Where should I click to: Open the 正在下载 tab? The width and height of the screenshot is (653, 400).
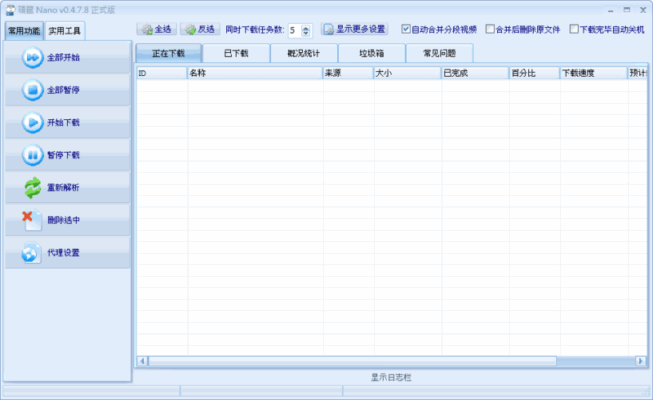coord(168,53)
